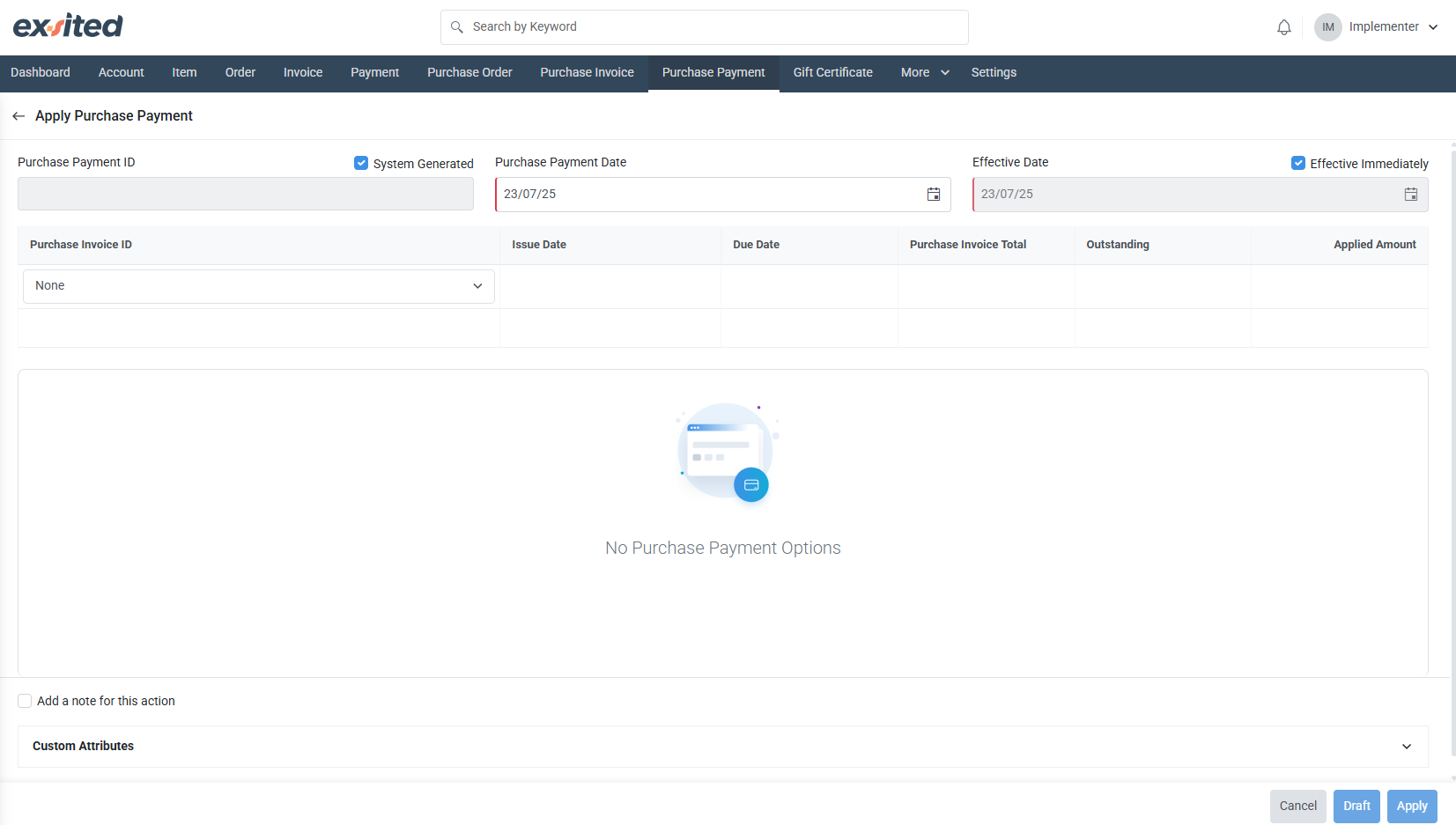The height and width of the screenshot is (825, 1456).
Task: Open the Item tab
Action: [x=184, y=73]
